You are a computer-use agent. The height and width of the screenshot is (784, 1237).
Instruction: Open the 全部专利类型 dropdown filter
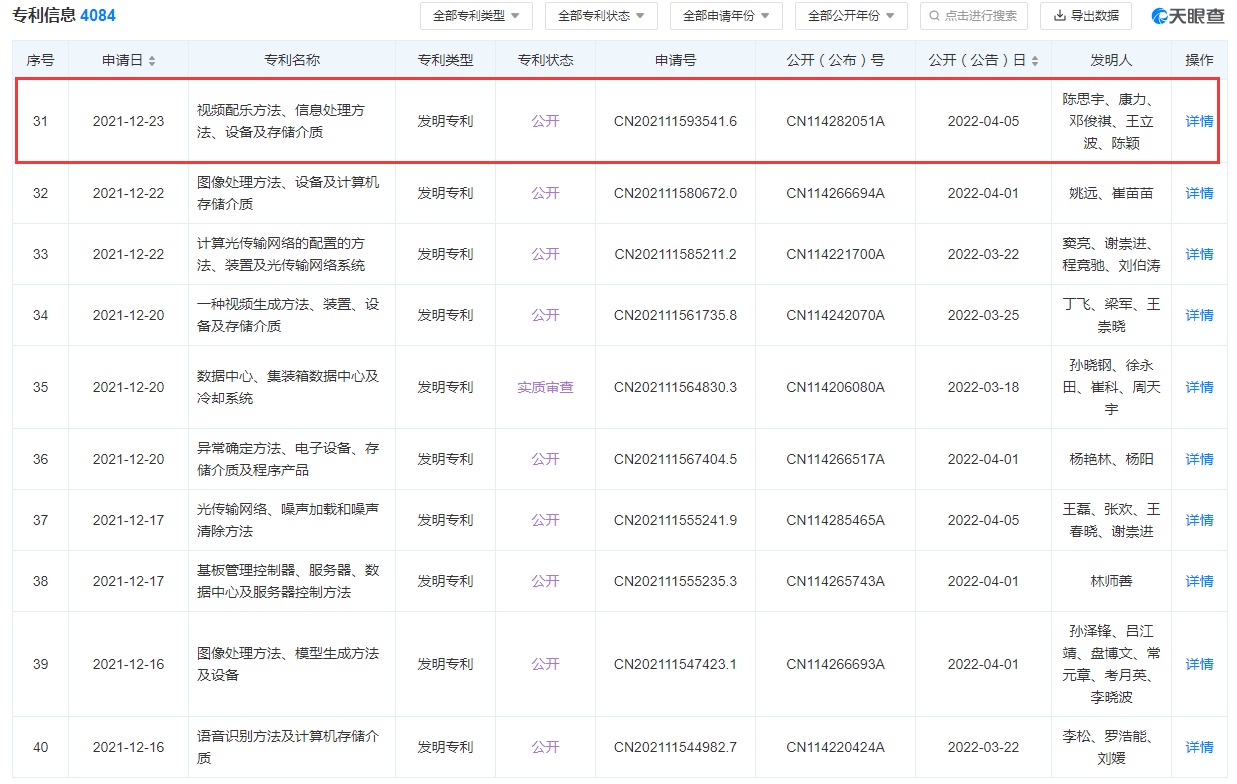[x=476, y=16]
